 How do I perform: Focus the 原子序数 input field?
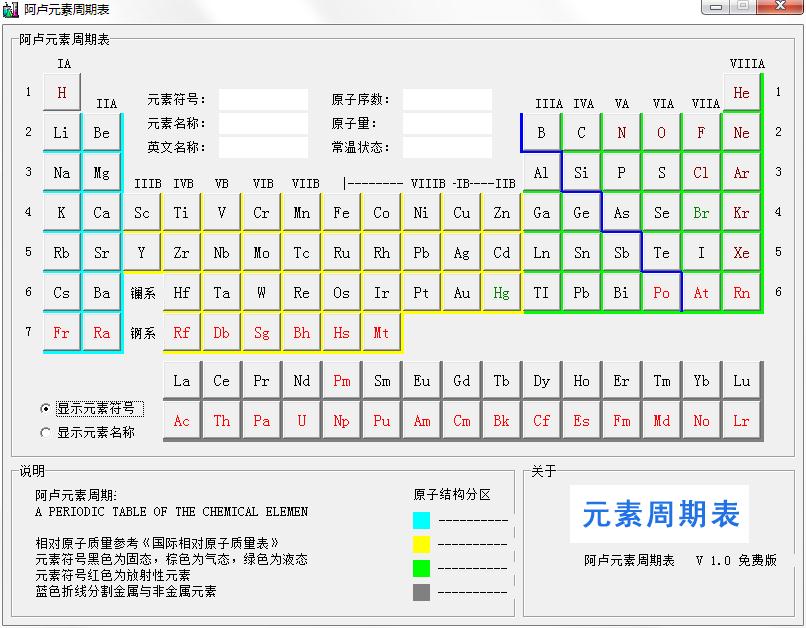click(x=447, y=100)
